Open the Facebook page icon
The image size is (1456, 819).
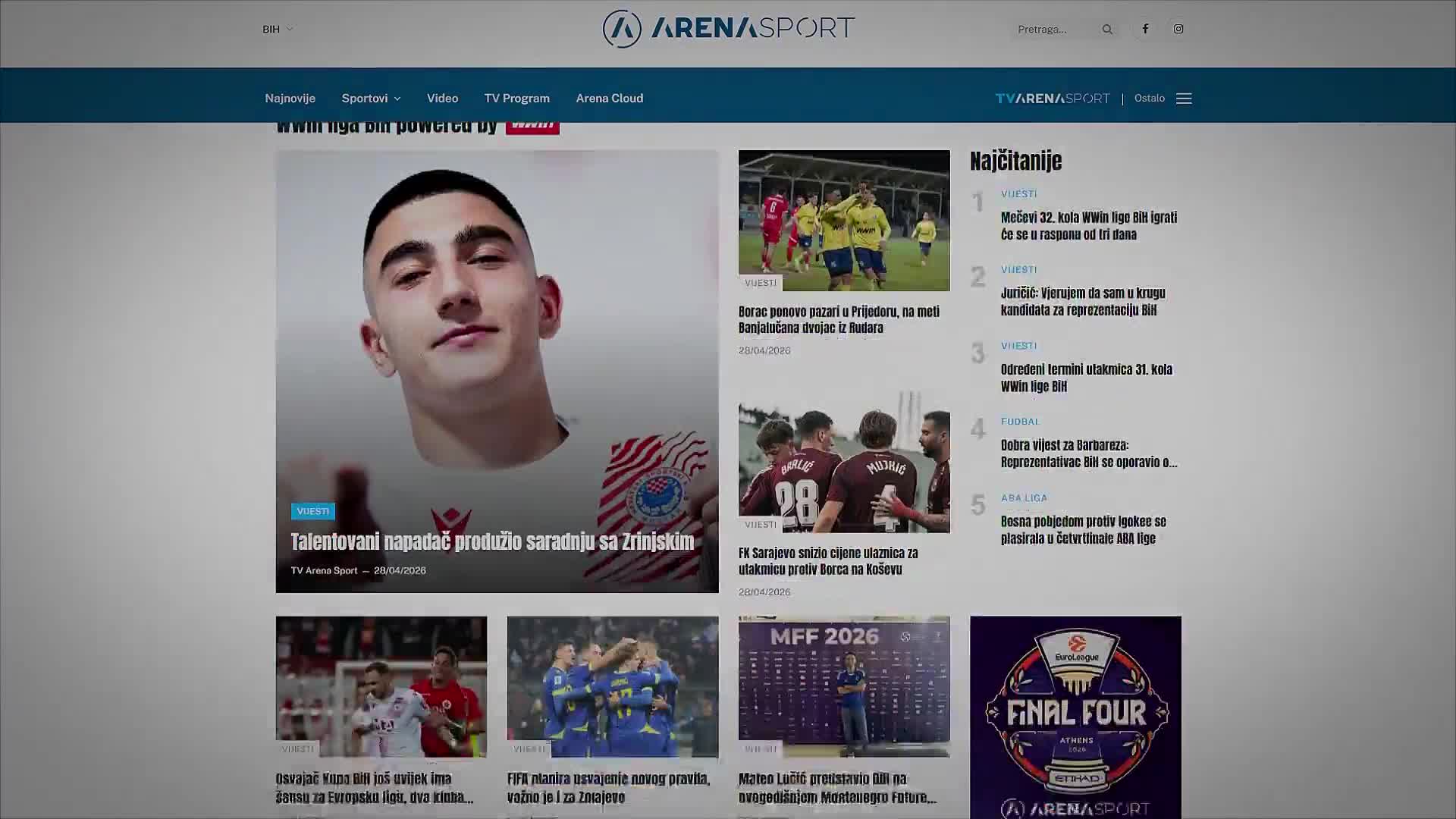pos(1145,29)
